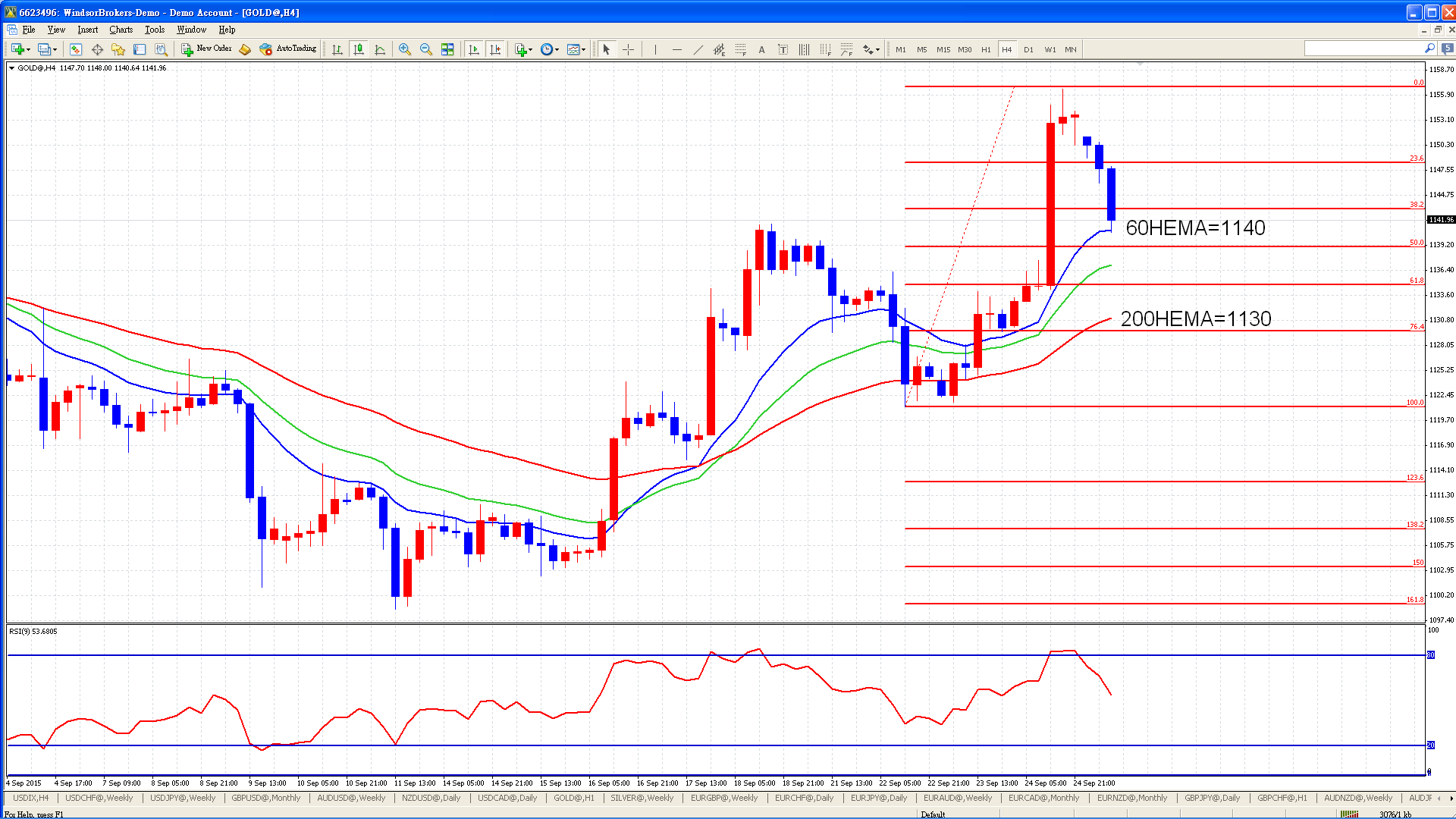The image size is (1456, 819).
Task: Click the New Order button
Action: tap(207, 49)
